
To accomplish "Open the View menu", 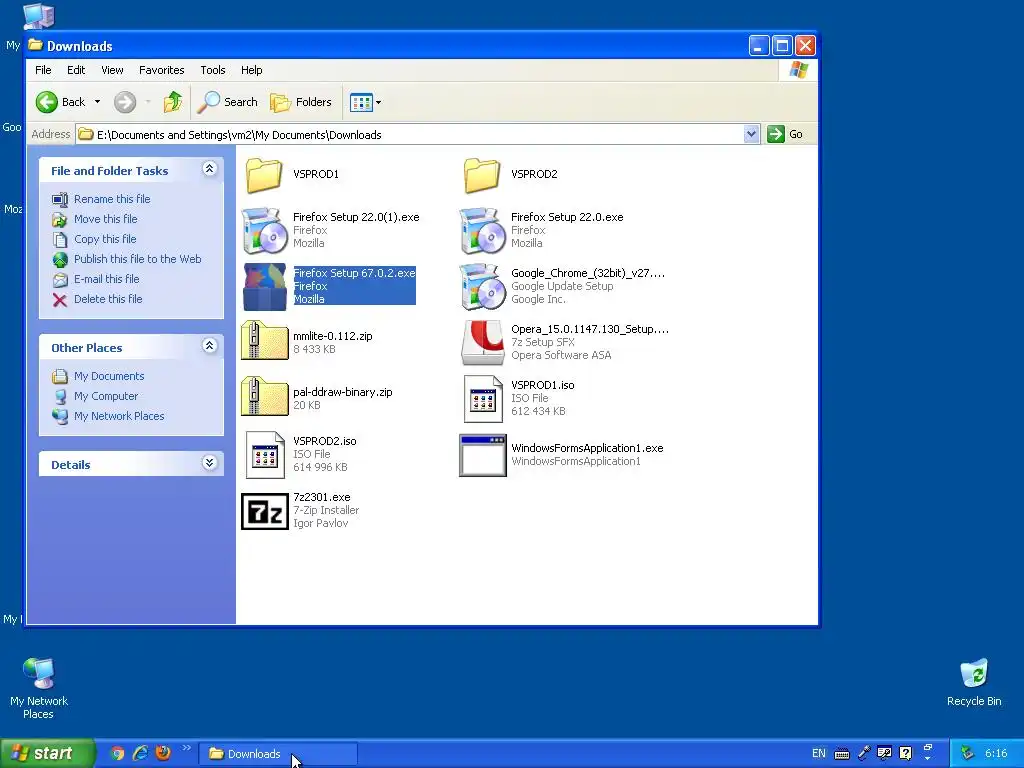I will [112, 70].
